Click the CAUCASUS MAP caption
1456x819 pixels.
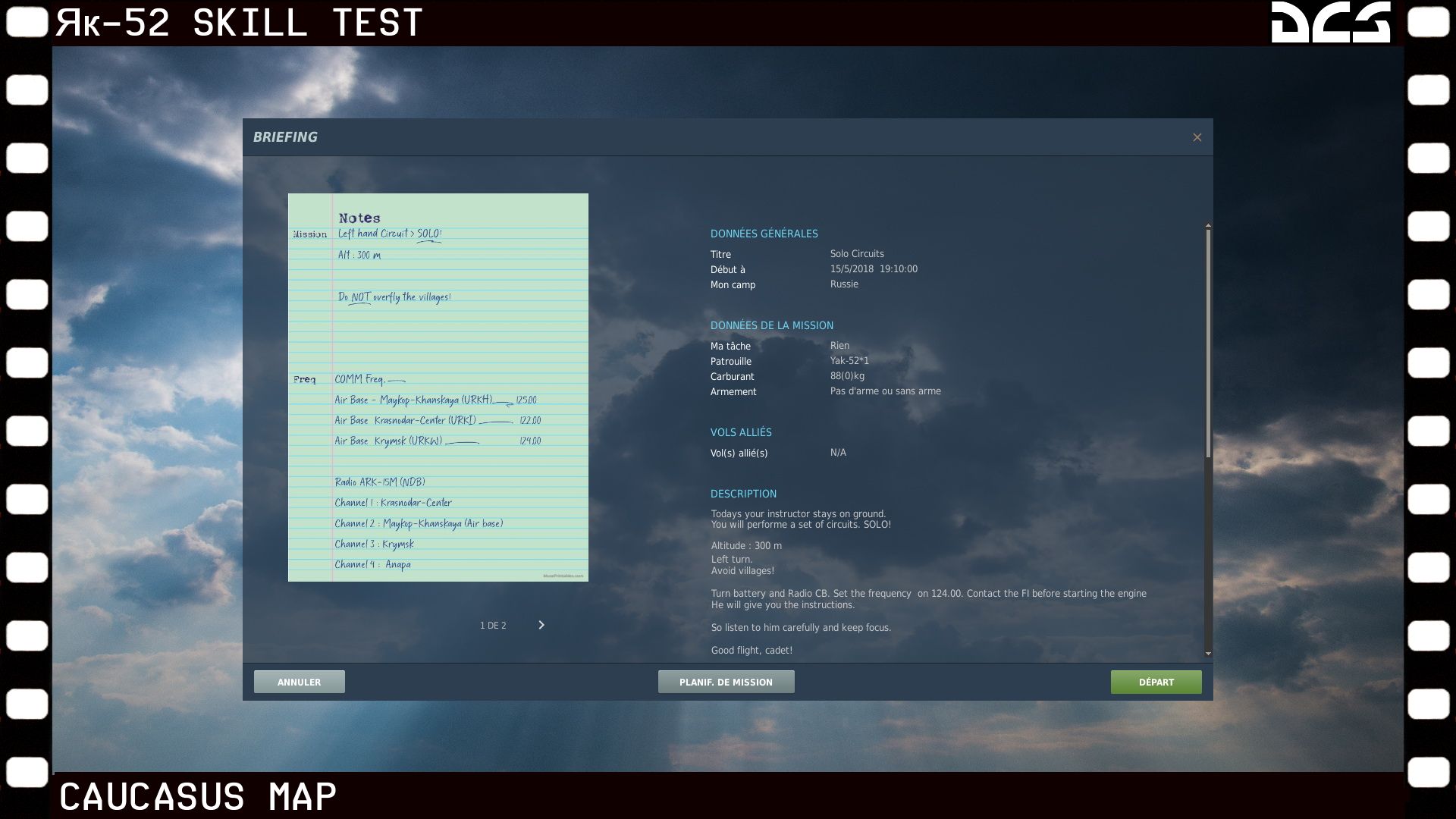pos(198,797)
